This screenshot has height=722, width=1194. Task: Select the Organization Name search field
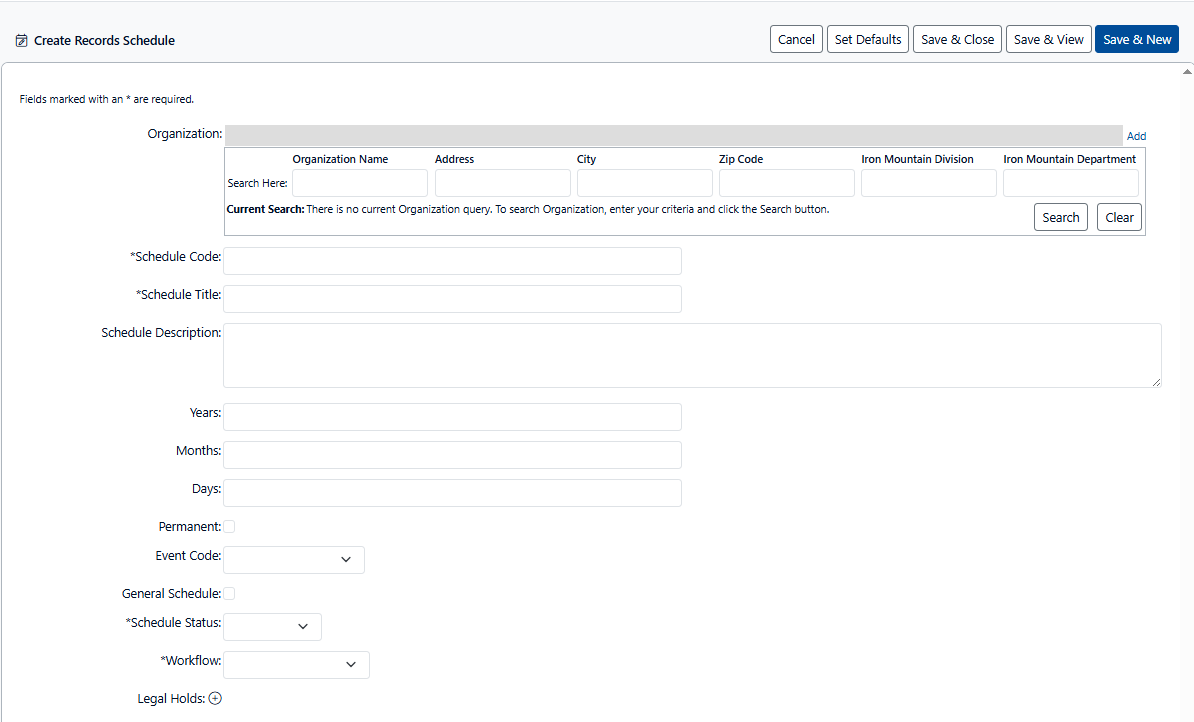(x=360, y=183)
